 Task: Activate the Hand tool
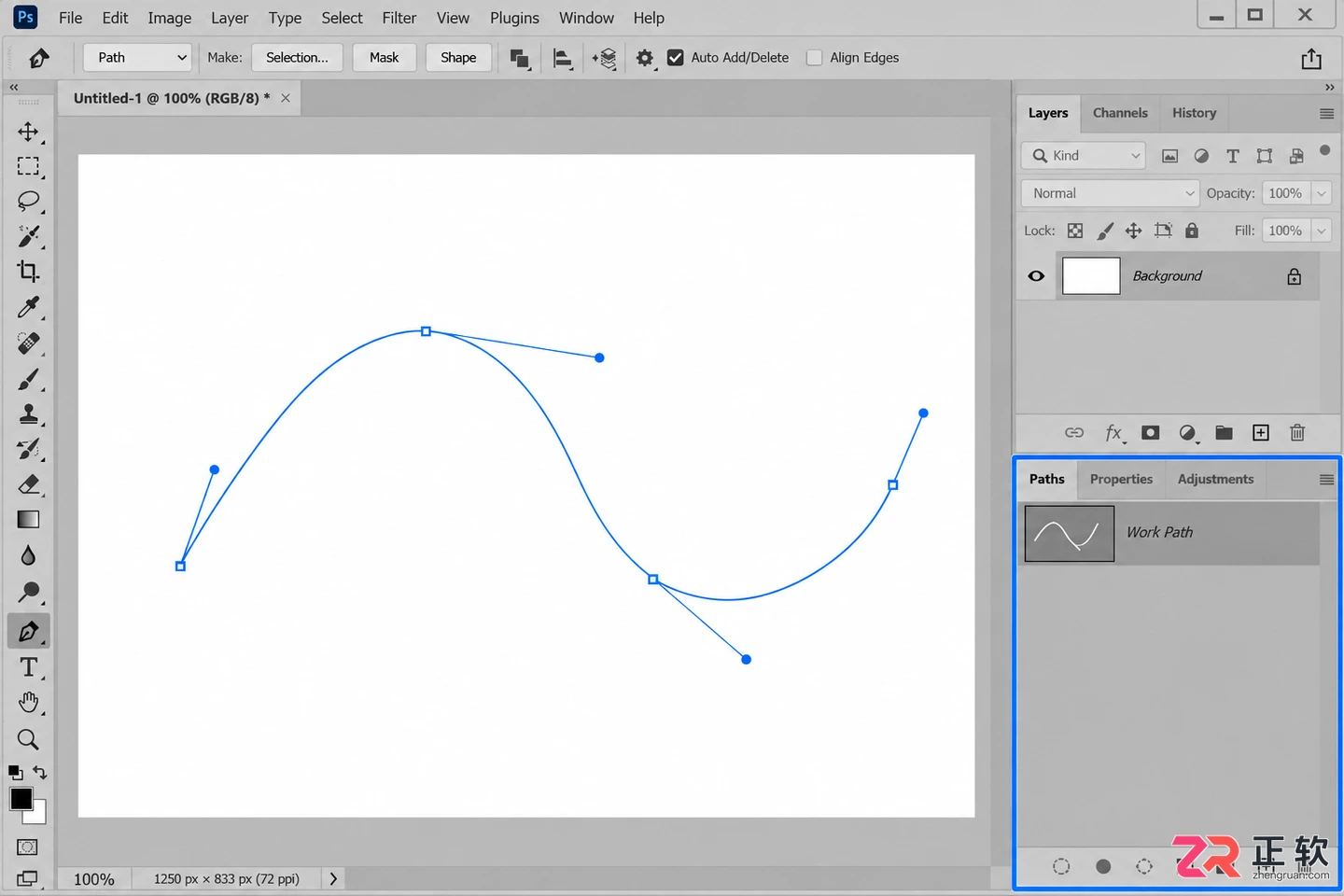point(28,703)
